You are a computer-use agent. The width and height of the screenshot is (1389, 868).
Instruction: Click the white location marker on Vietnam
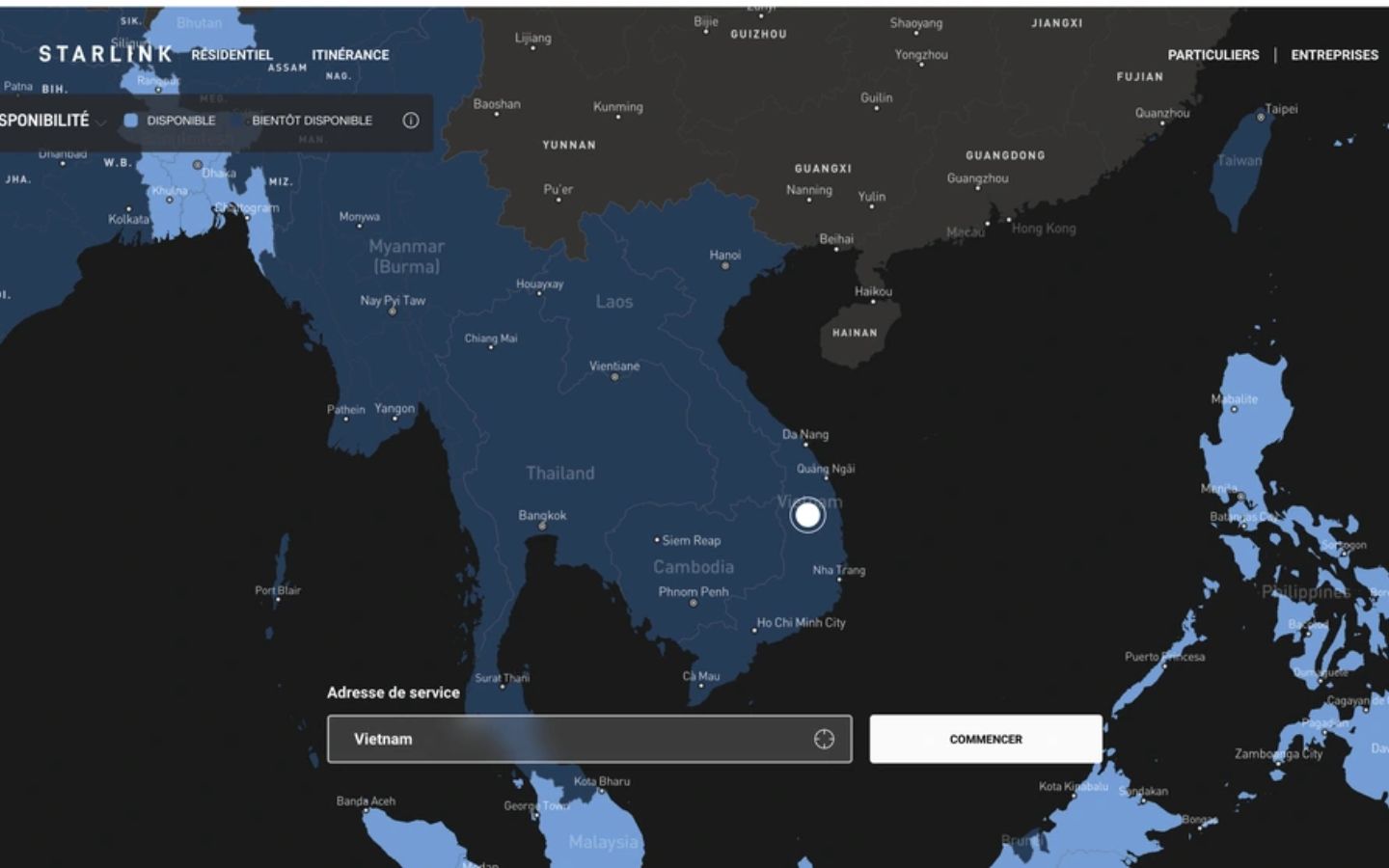point(807,516)
